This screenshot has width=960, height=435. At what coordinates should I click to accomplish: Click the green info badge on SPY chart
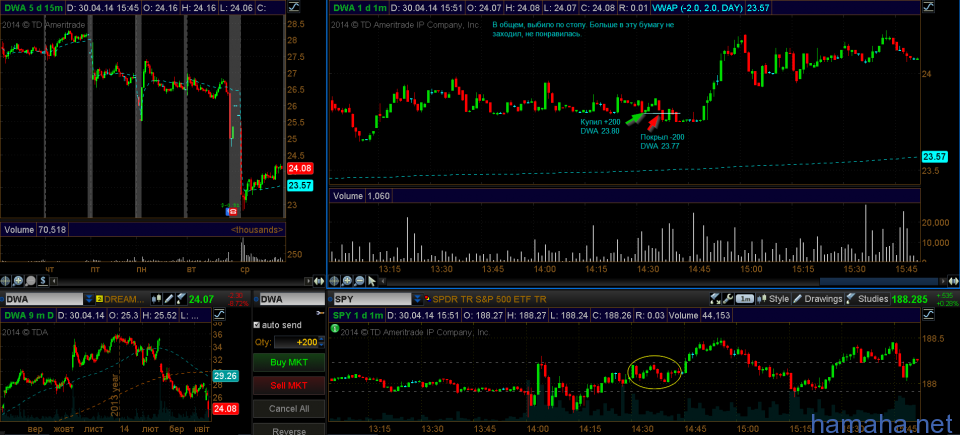click(x=334, y=329)
